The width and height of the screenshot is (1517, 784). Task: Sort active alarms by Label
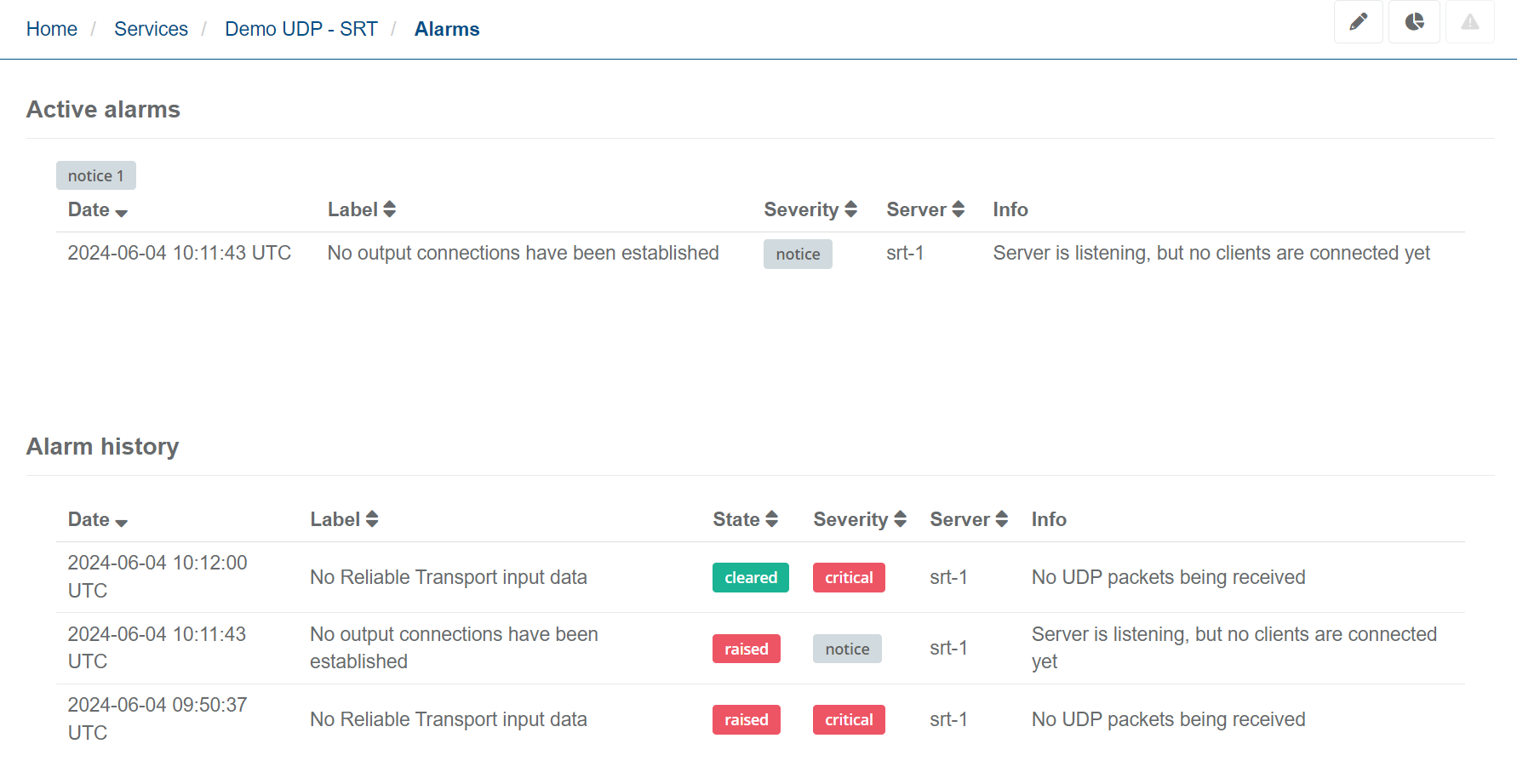point(361,210)
